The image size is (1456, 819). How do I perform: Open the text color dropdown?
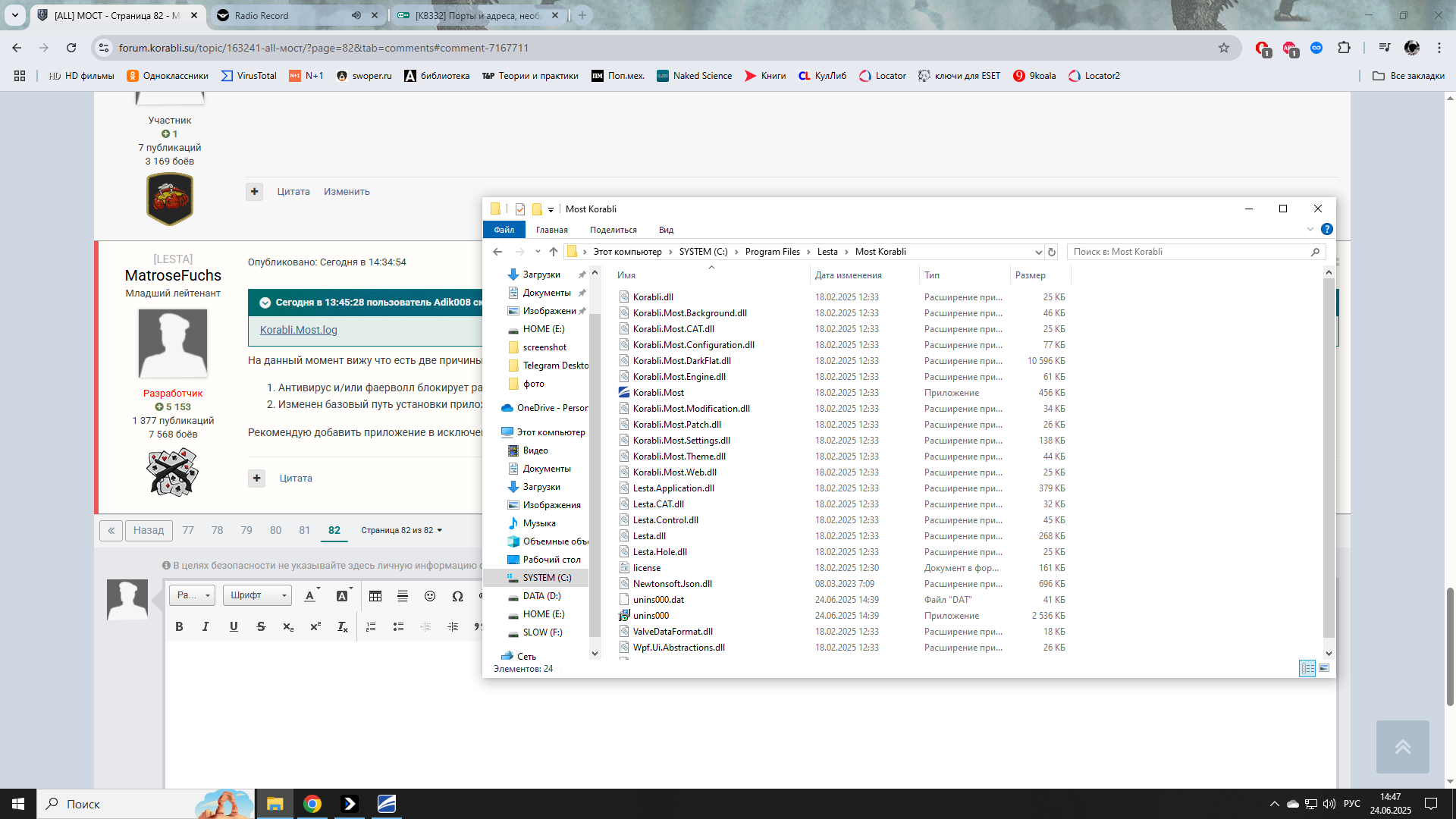(312, 595)
